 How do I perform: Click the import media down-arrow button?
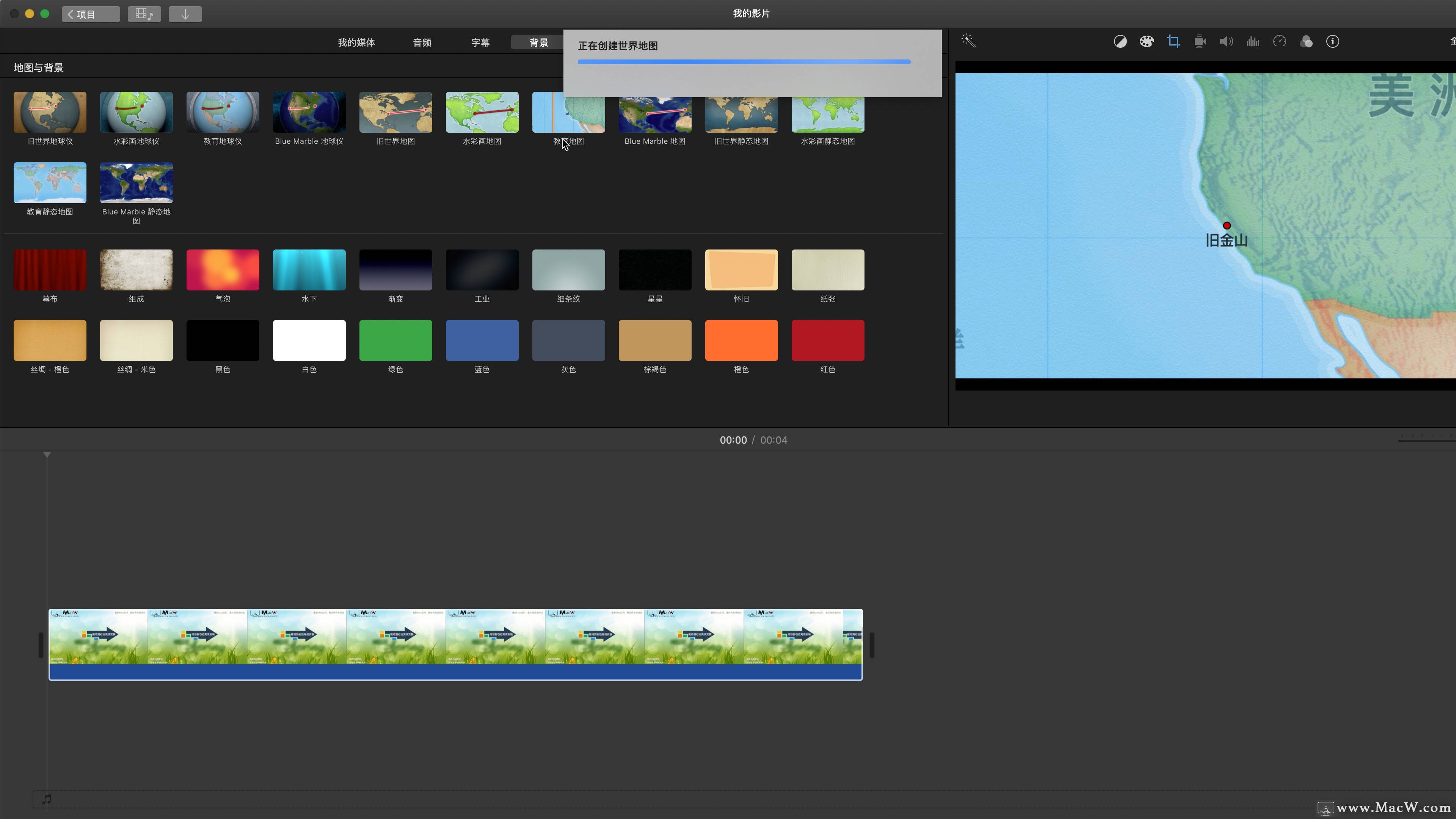coord(185,14)
